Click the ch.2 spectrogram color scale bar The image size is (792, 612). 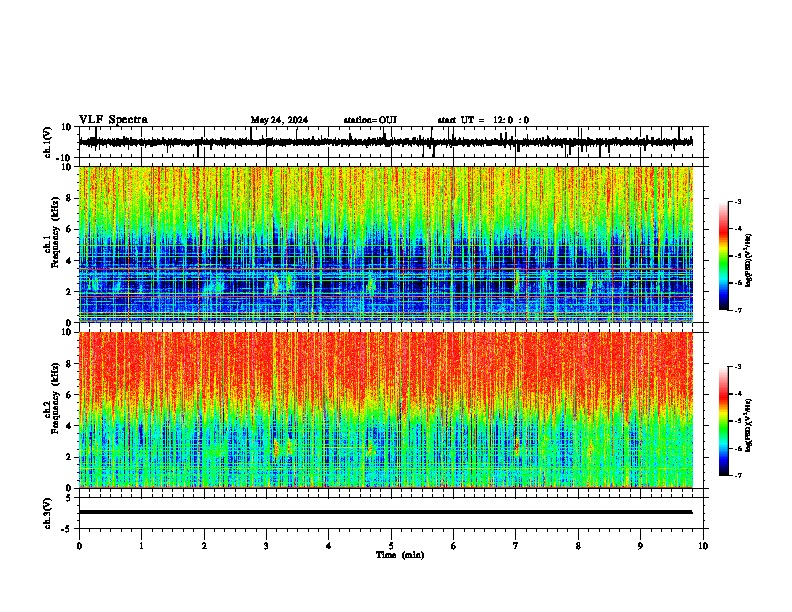point(724,421)
